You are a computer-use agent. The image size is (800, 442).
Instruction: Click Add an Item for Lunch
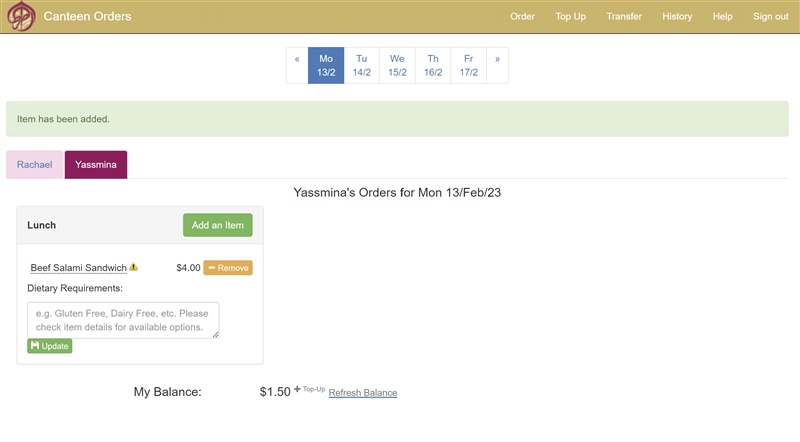coord(218,225)
